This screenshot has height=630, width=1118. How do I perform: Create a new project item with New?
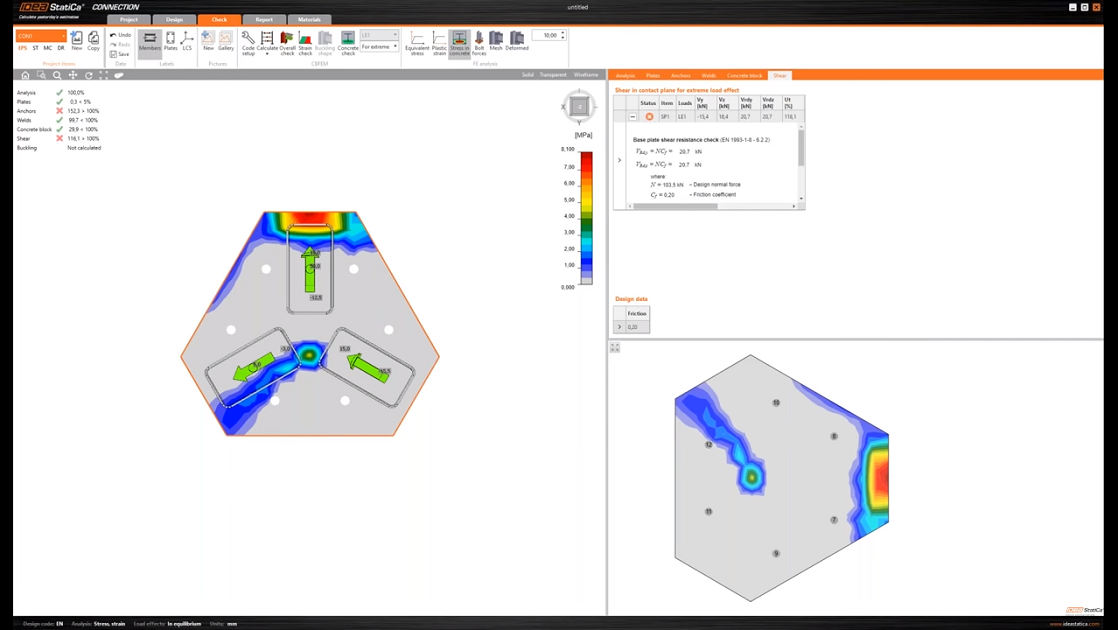(76, 41)
